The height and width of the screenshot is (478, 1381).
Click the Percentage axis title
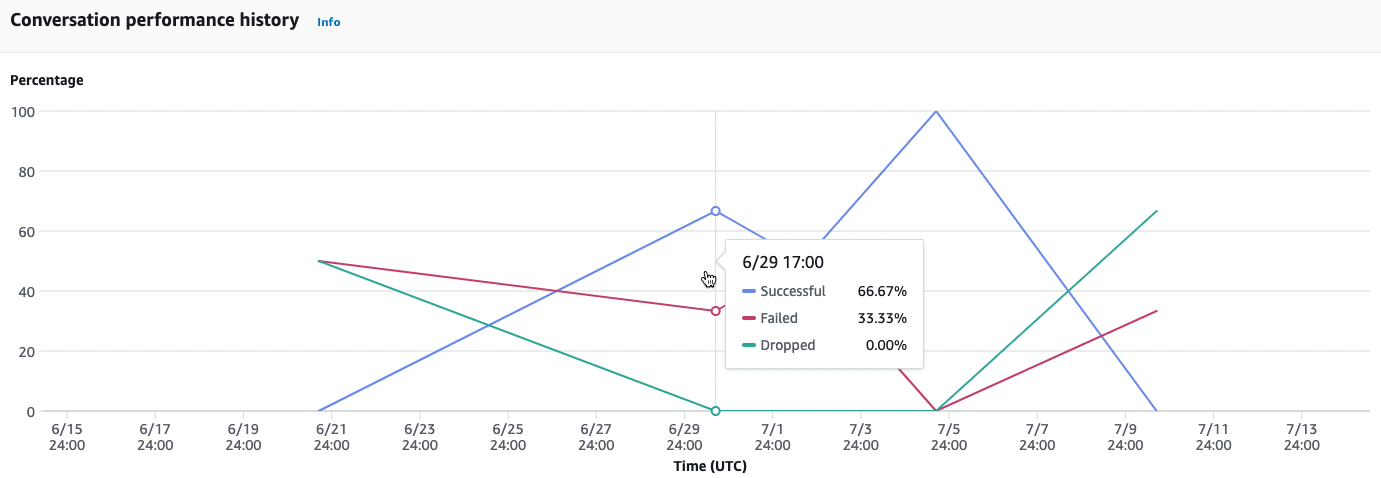pyautogui.click(x=47, y=80)
